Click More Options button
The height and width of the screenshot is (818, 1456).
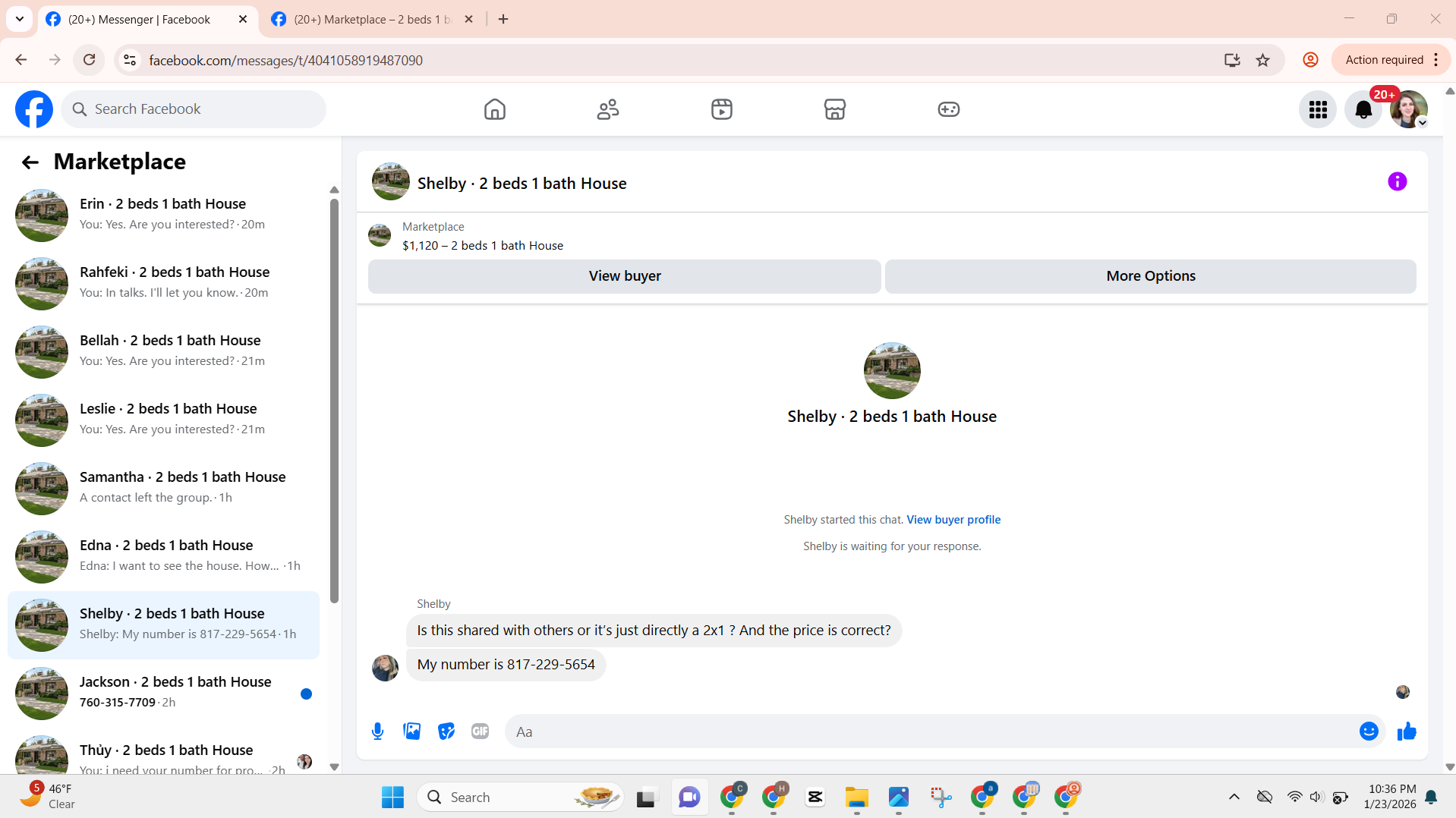(x=1150, y=276)
